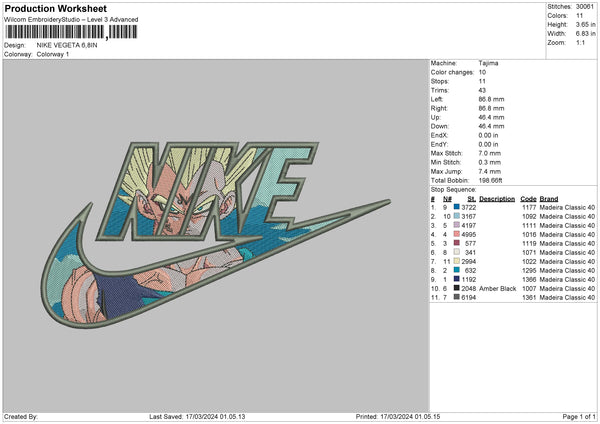Click "Madeira Classic 40" brand in row 1
The width and height of the screenshot is (600, 424).
coord(567,207)
